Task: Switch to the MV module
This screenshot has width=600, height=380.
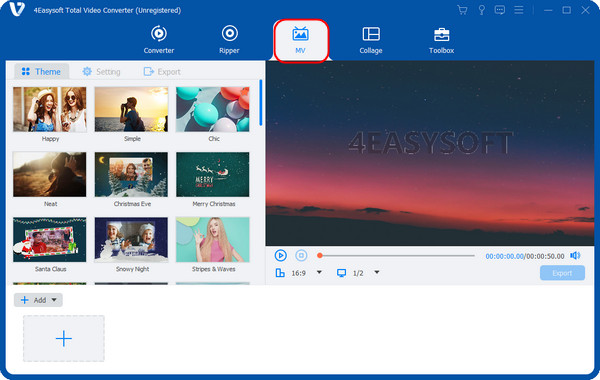Action: 301,40
